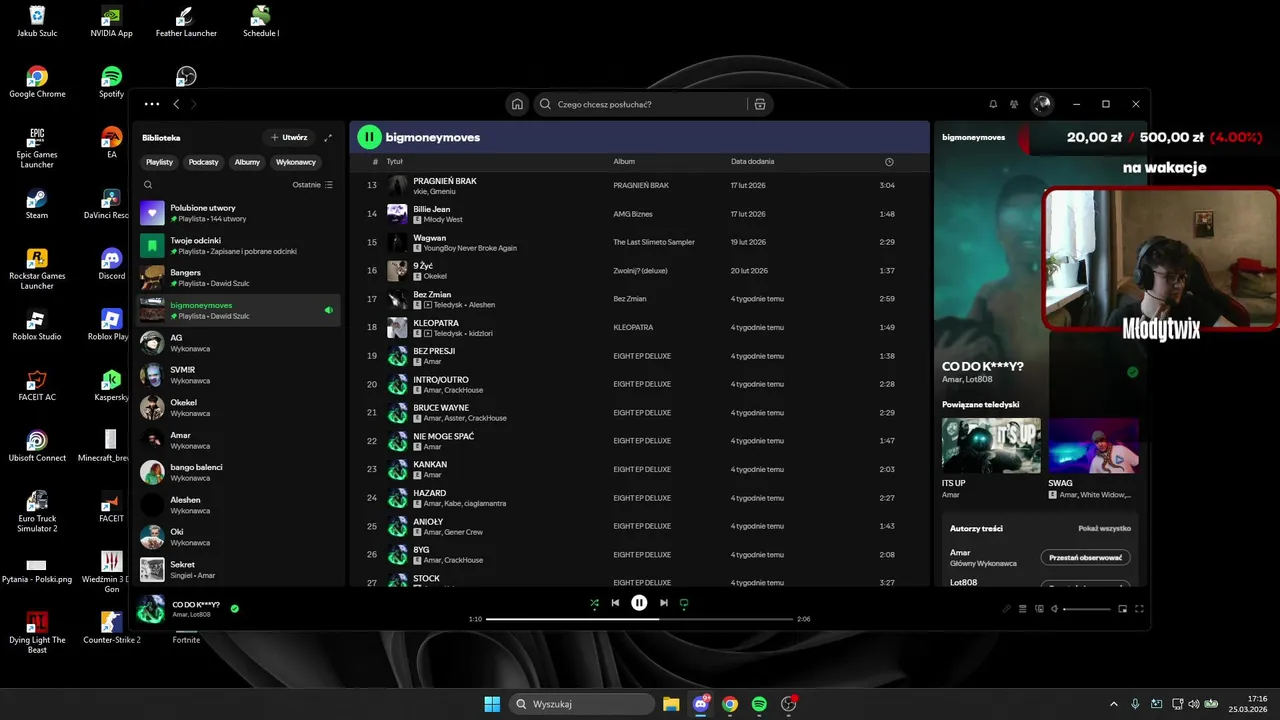1280x720 pixels.
Task: Open artist Okekel in the library
Action: 238,407
